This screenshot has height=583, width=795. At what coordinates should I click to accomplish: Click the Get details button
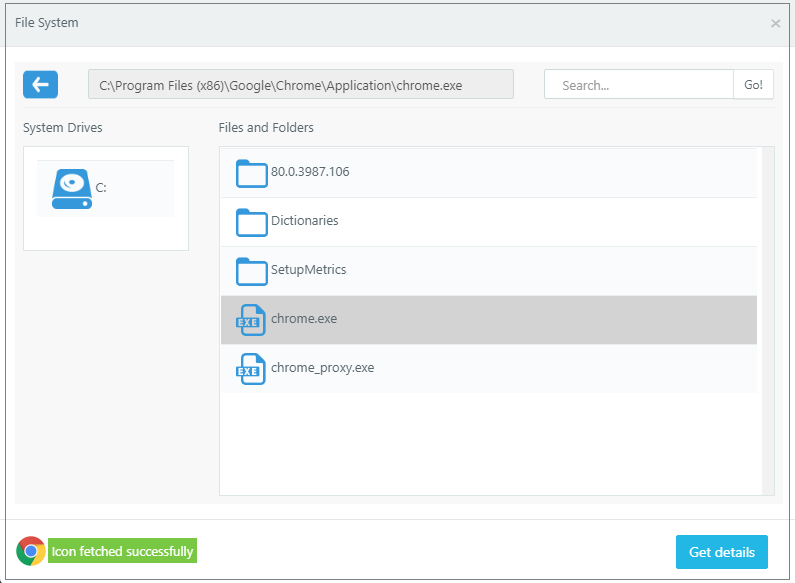point(721,552)
